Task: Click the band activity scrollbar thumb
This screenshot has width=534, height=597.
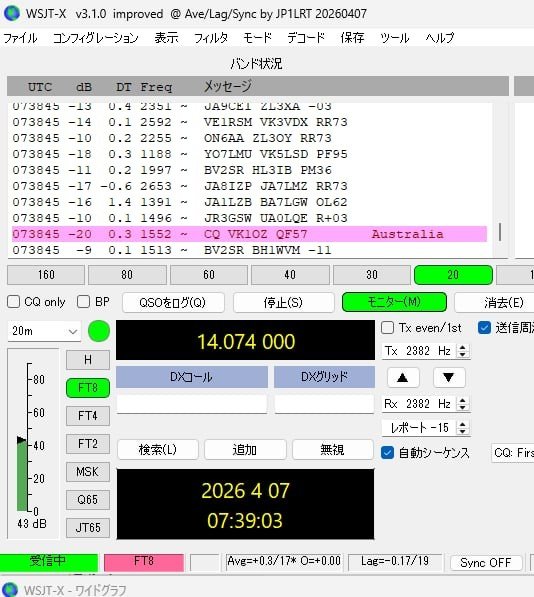Action: tap(500, 231)
